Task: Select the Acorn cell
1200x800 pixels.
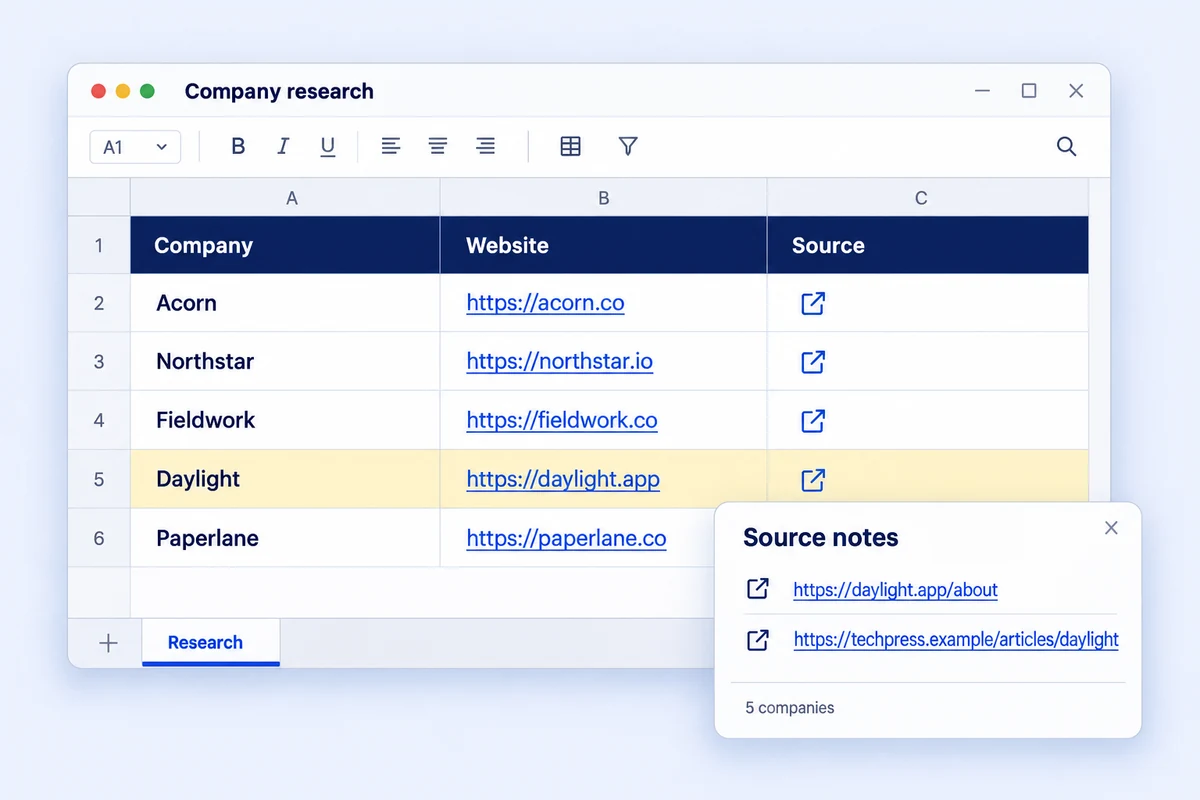Action: coord(285,303)
